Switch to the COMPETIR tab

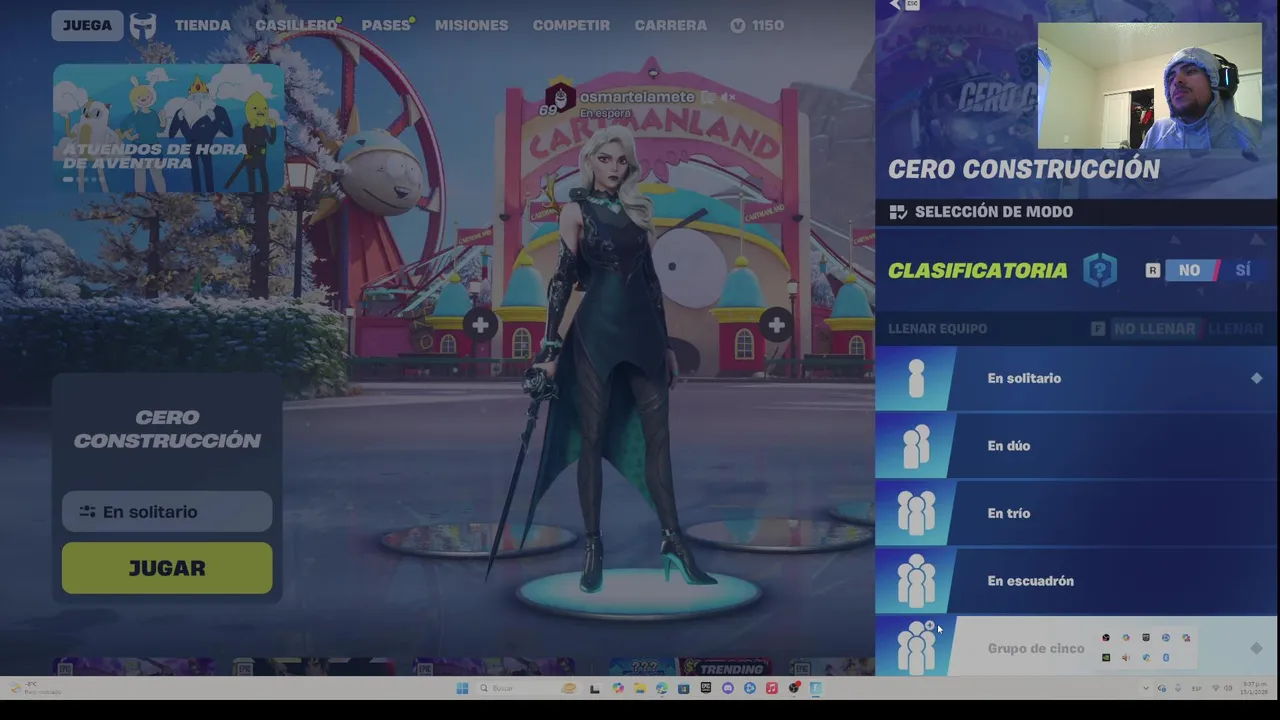click(x=571, y=25)
